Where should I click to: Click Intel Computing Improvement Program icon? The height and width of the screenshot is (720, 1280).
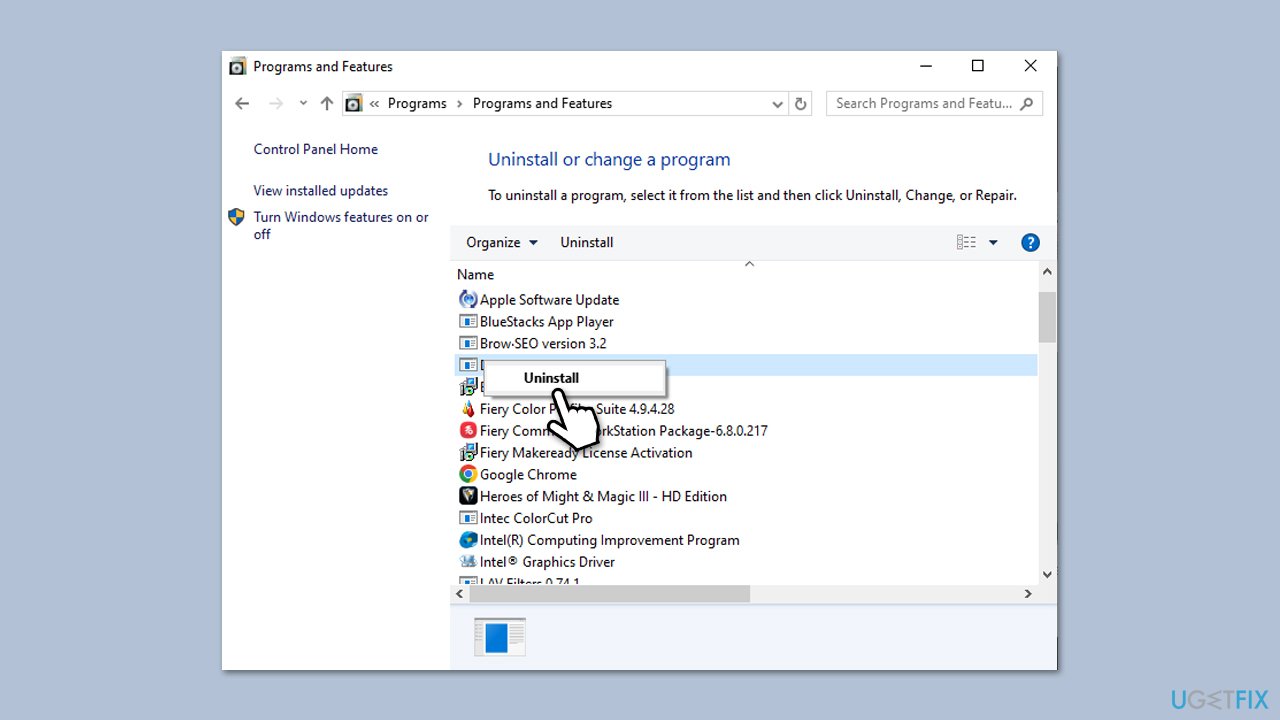[x=468, y=540]
